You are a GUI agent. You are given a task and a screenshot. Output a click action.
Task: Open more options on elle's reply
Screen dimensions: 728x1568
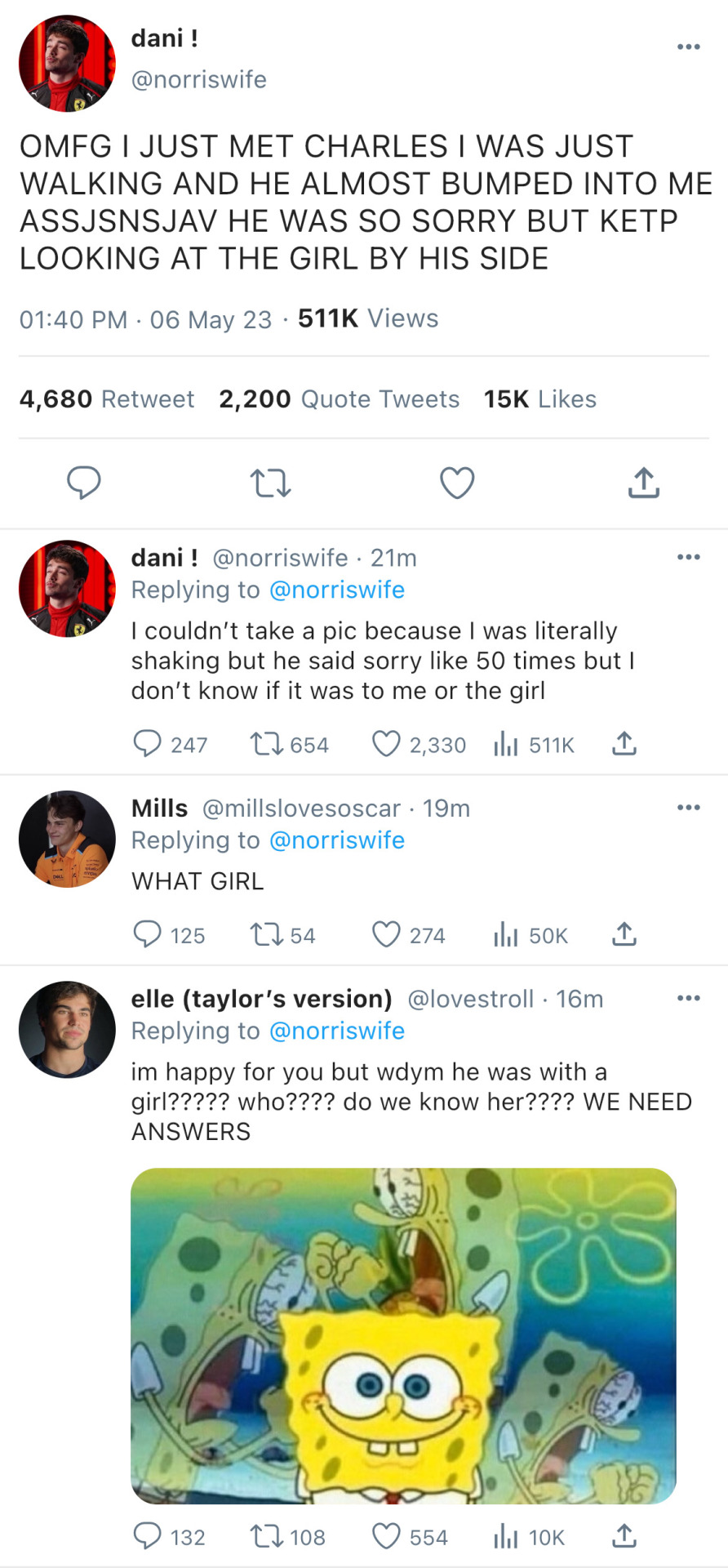click(689, 998)
